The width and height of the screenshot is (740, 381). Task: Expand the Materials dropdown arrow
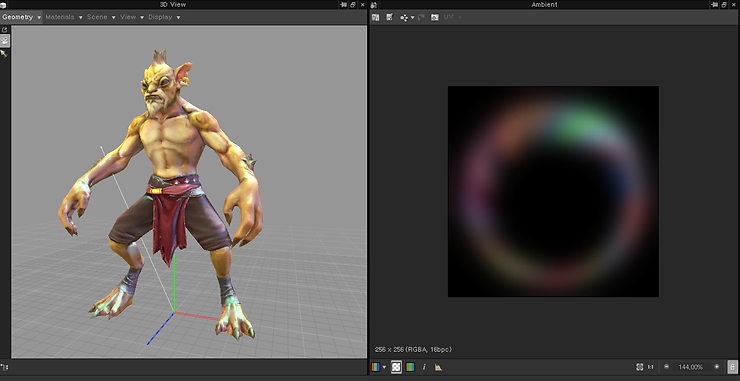[80, 17]
